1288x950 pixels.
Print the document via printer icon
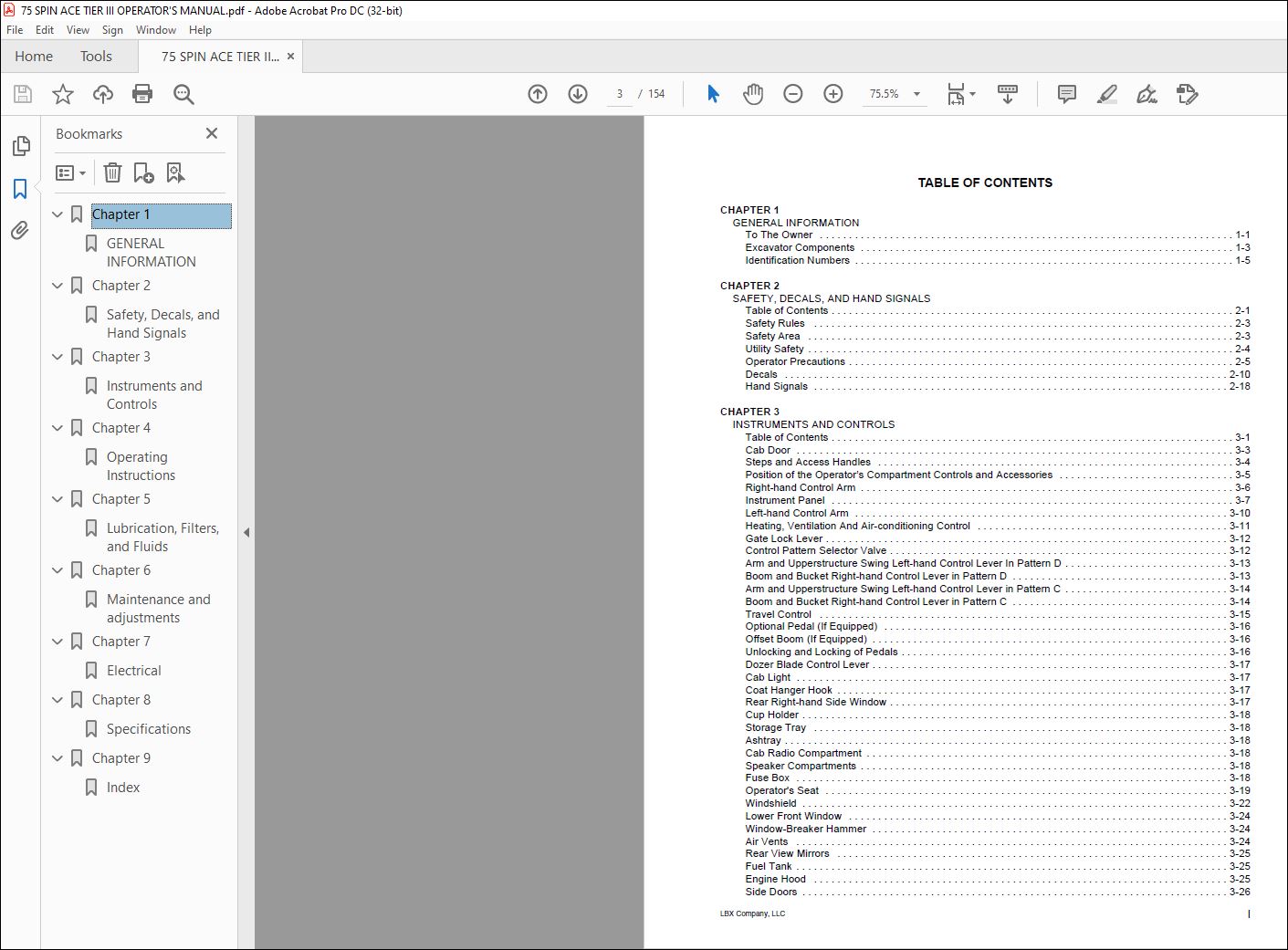tap(142, 94)
